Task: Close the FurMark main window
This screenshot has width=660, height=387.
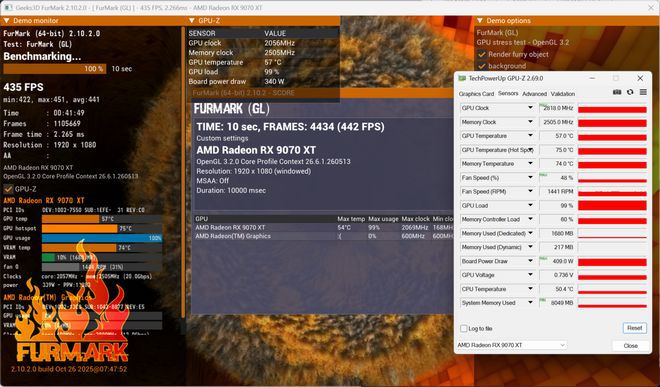Action: point(650,8)
